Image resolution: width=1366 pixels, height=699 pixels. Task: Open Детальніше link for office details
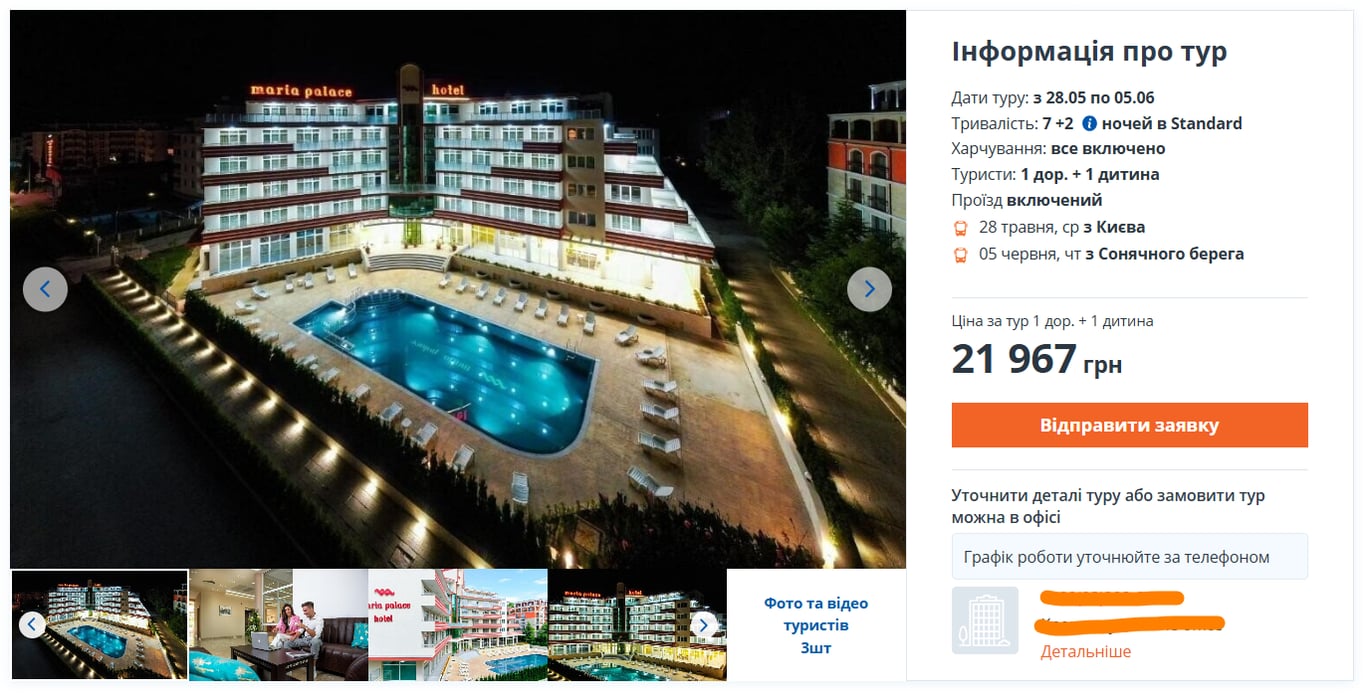tap(1085, 651)
